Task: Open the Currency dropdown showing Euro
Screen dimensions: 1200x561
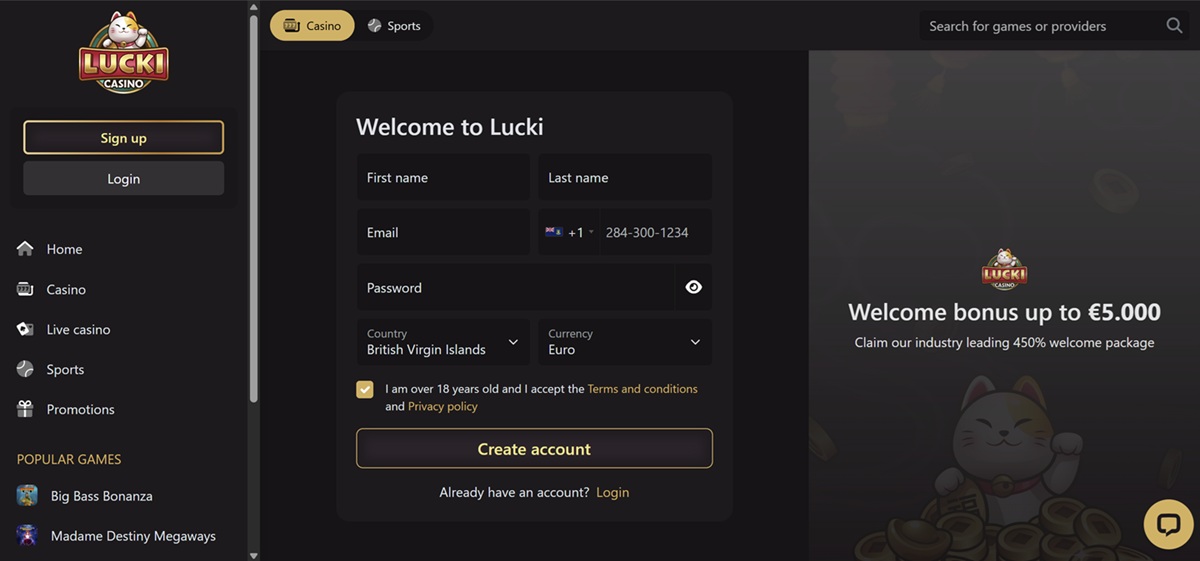Action: point(625,342)
